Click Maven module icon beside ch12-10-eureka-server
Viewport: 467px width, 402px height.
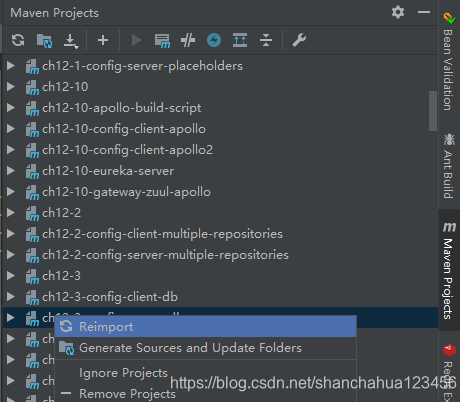tap(32, 171)
